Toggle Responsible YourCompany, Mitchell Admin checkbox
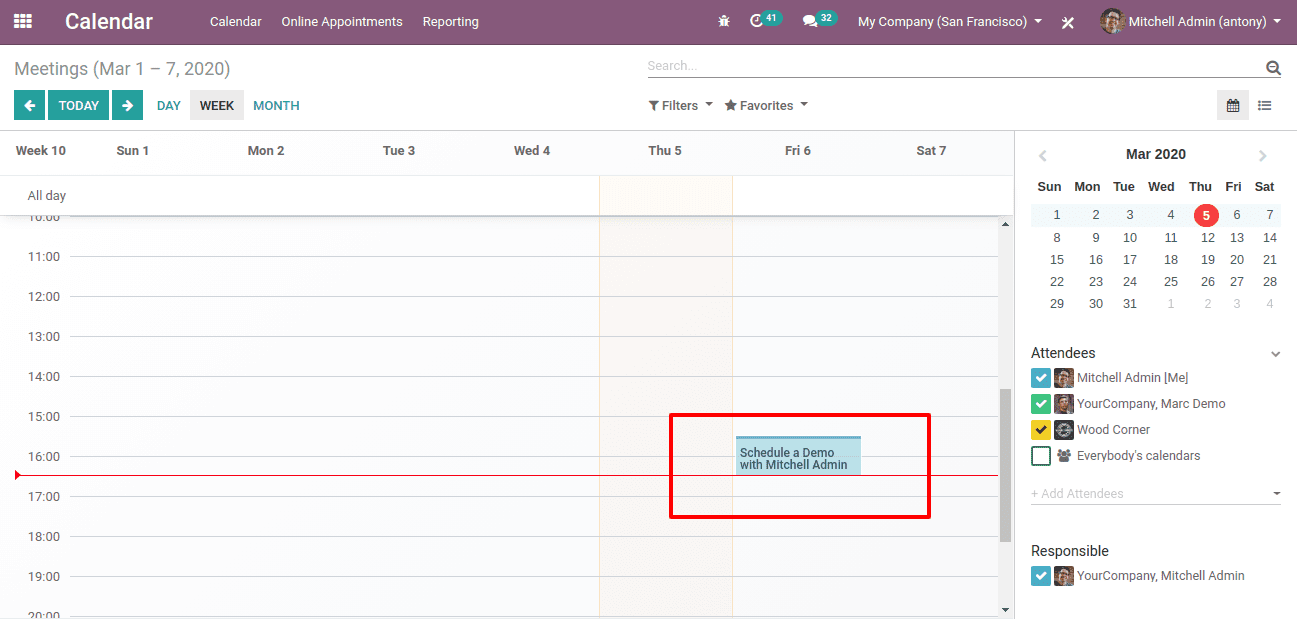 pos(1041,576)
